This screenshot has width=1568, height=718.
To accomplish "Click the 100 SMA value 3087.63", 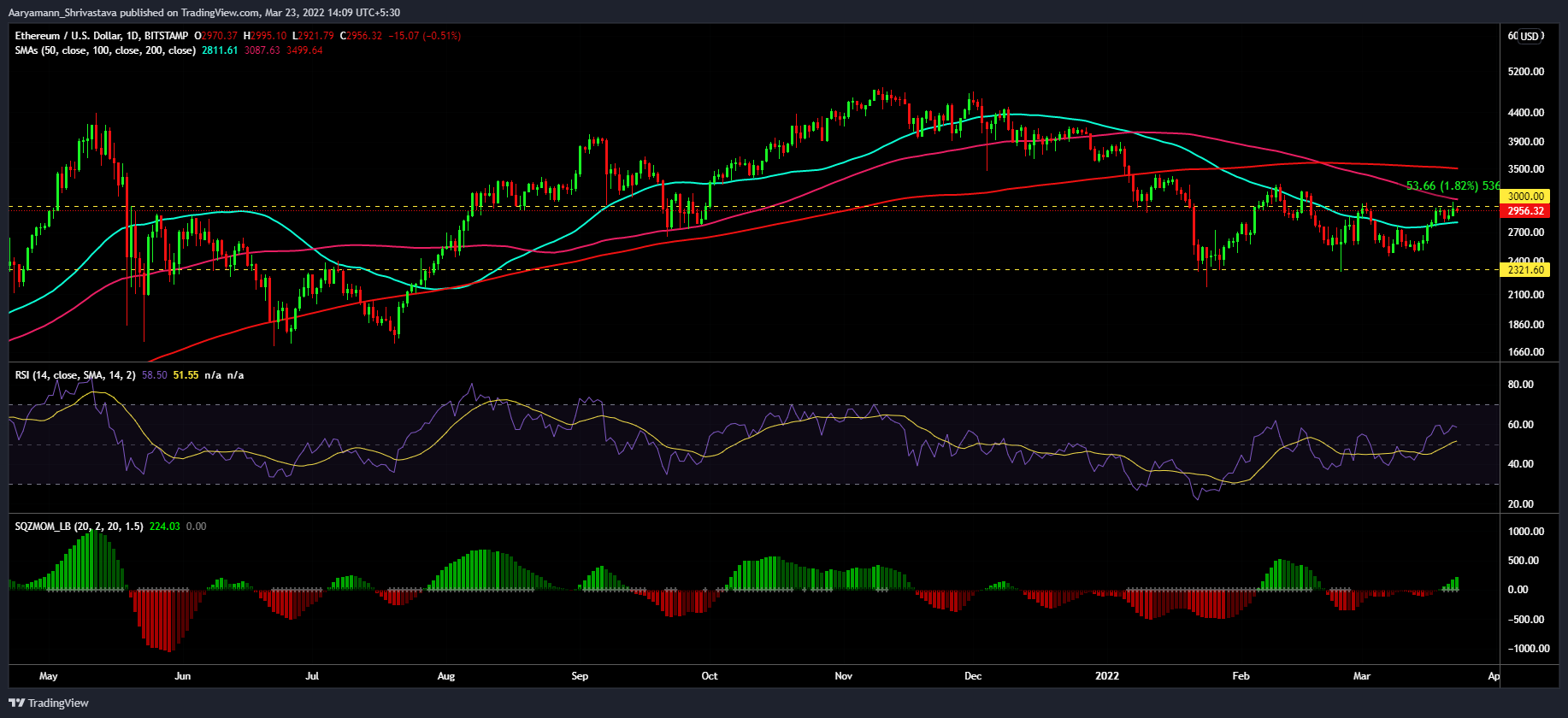I will coord(262,50).
